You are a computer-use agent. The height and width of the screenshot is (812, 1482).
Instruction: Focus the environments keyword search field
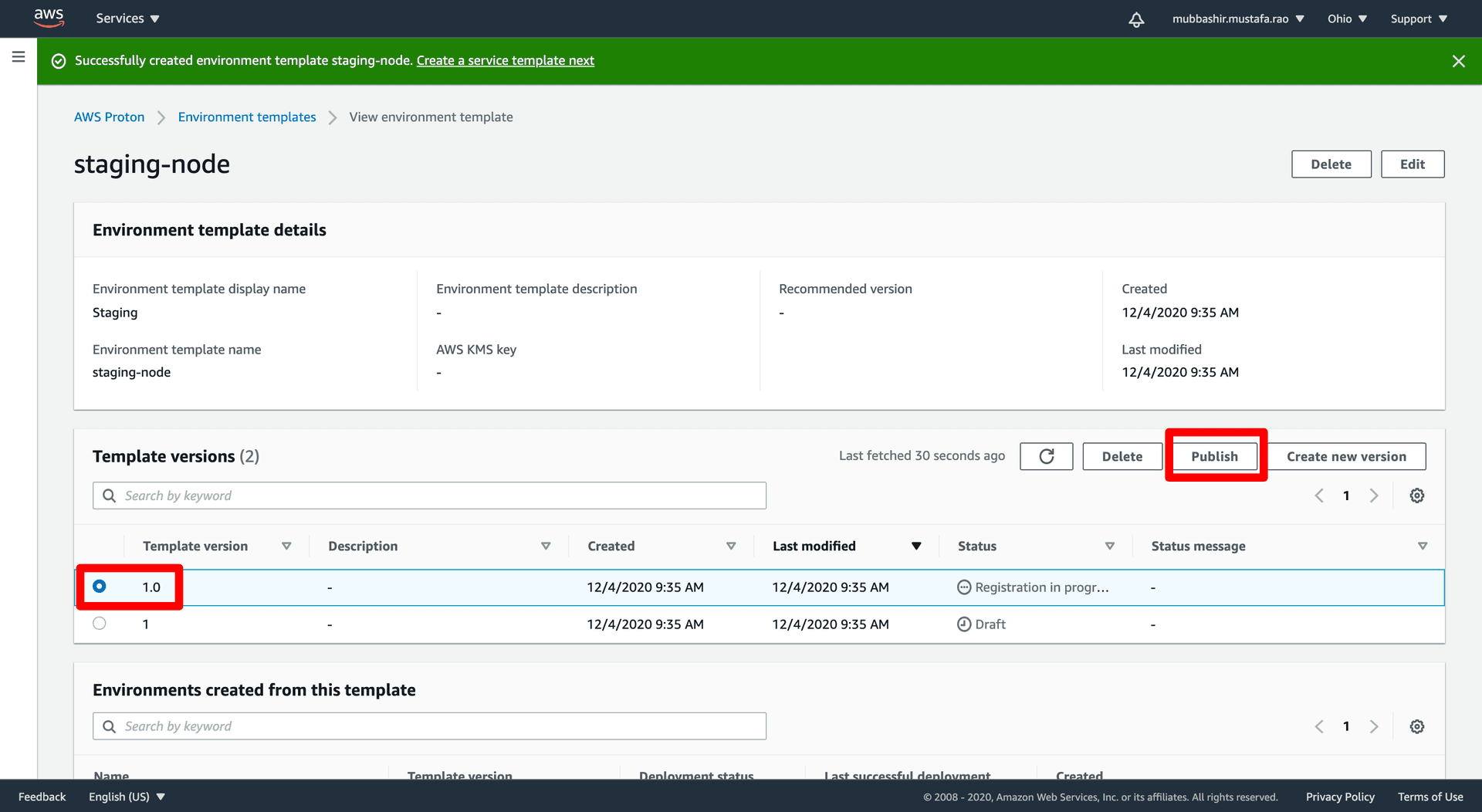click(x=429, y=726)
